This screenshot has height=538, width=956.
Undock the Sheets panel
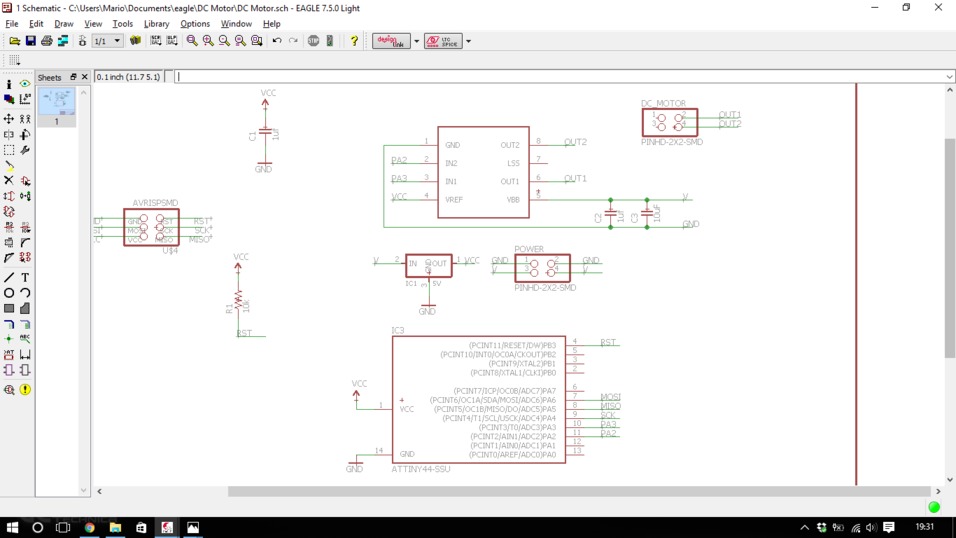pos(73,77)
